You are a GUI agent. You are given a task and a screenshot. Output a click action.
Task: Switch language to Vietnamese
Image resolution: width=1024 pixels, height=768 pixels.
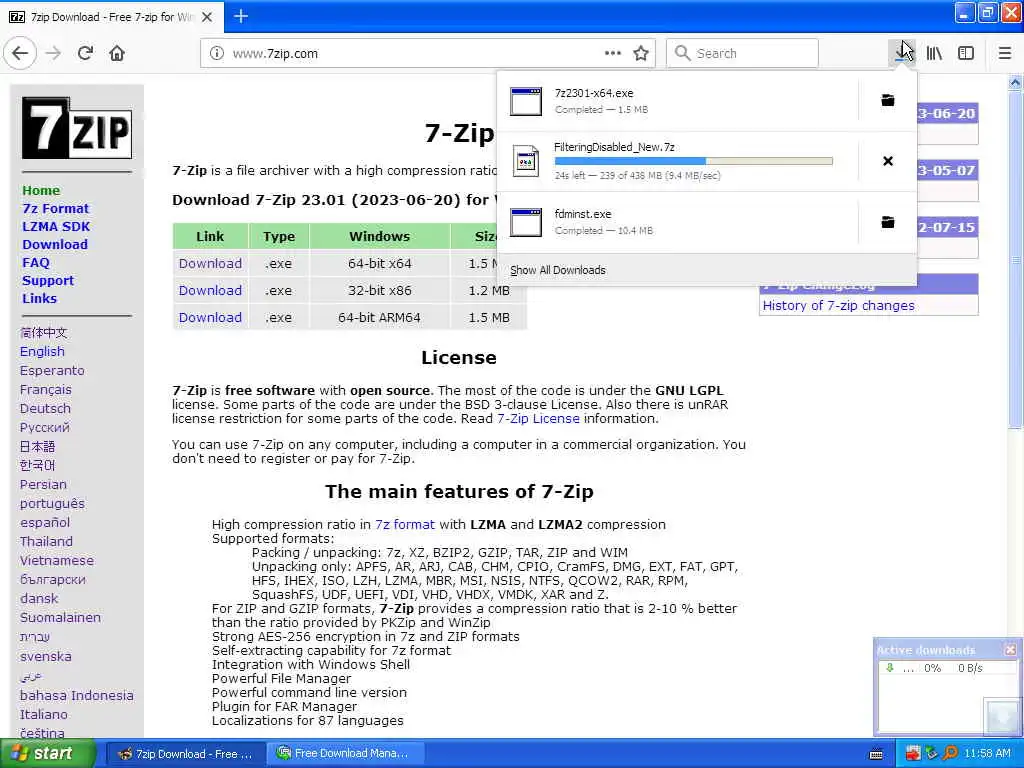tap(56, 560)
